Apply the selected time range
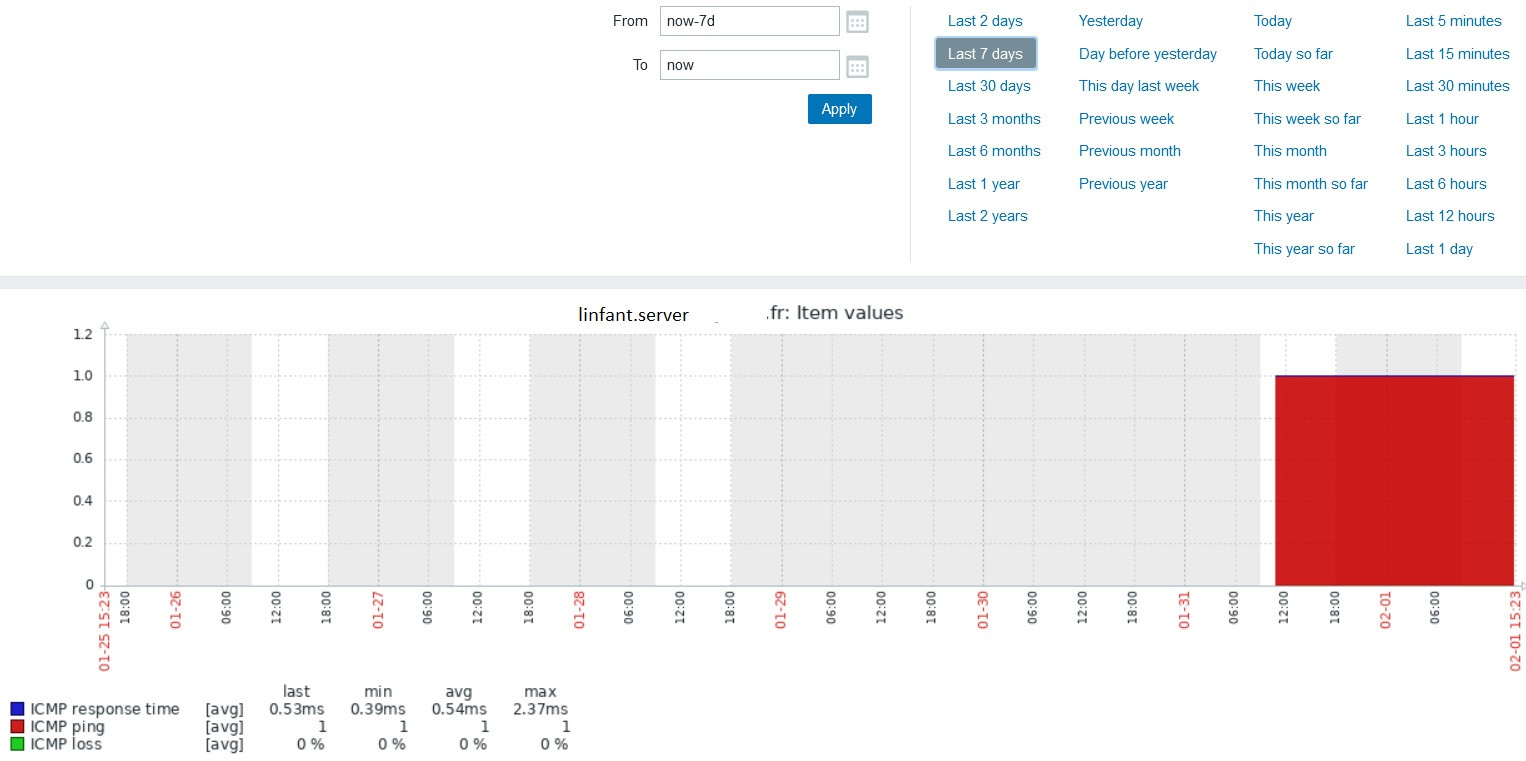Screen dimensions: 1526x761 pyautogui.click(x=839, y=109)
